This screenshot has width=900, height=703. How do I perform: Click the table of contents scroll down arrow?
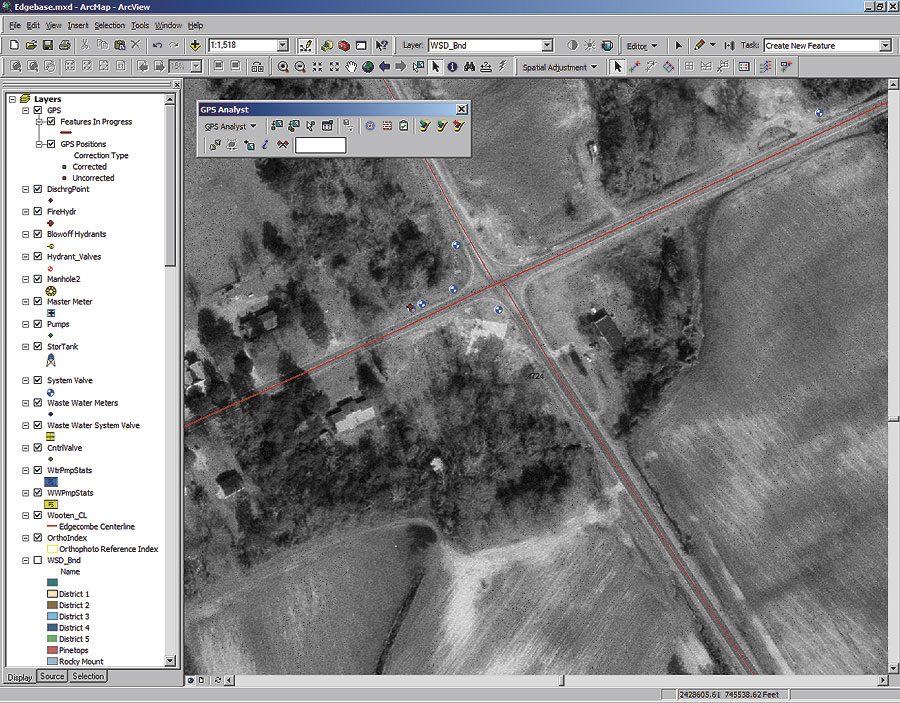170,661
